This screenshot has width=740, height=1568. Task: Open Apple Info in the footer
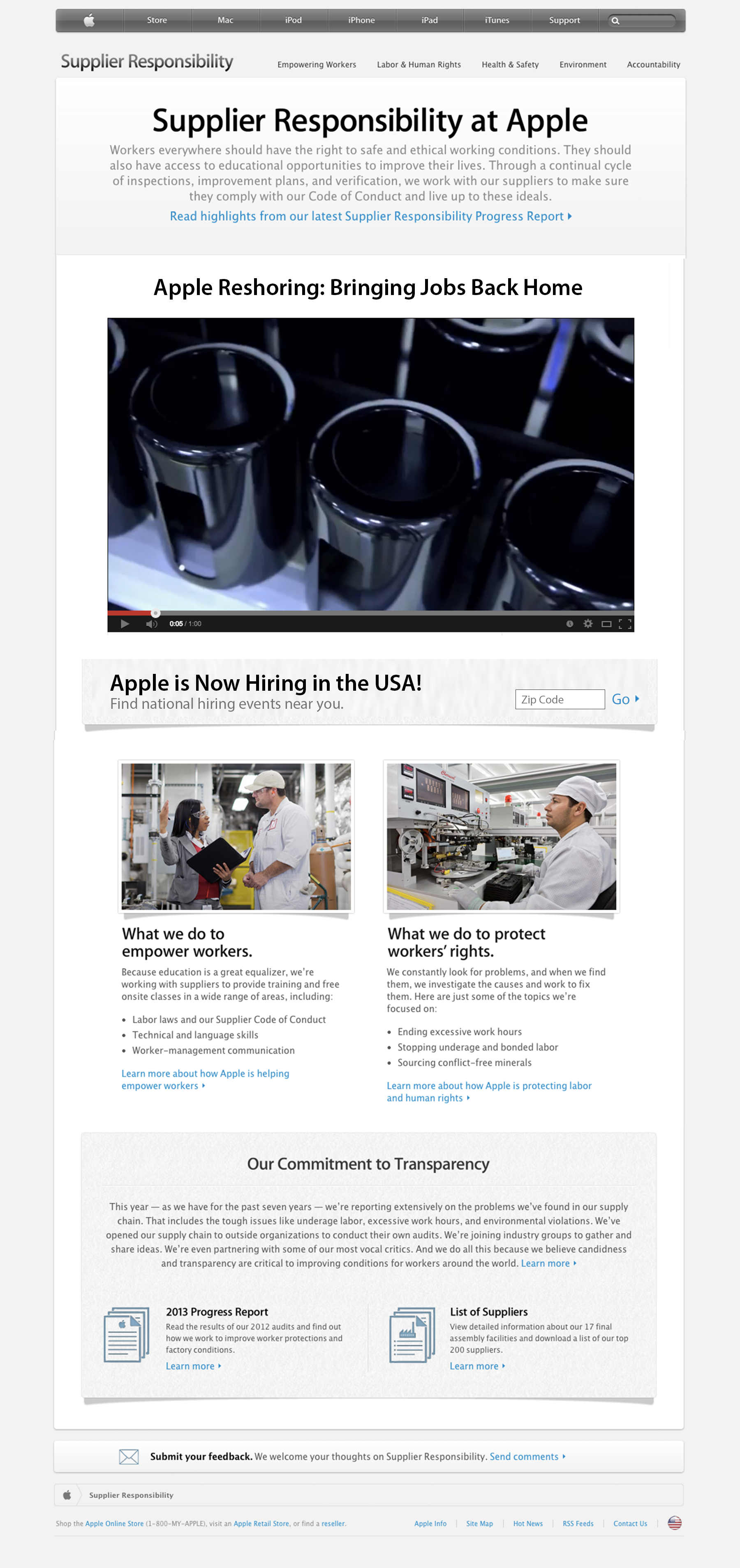pyautogui.click(x=430, y=1524)
